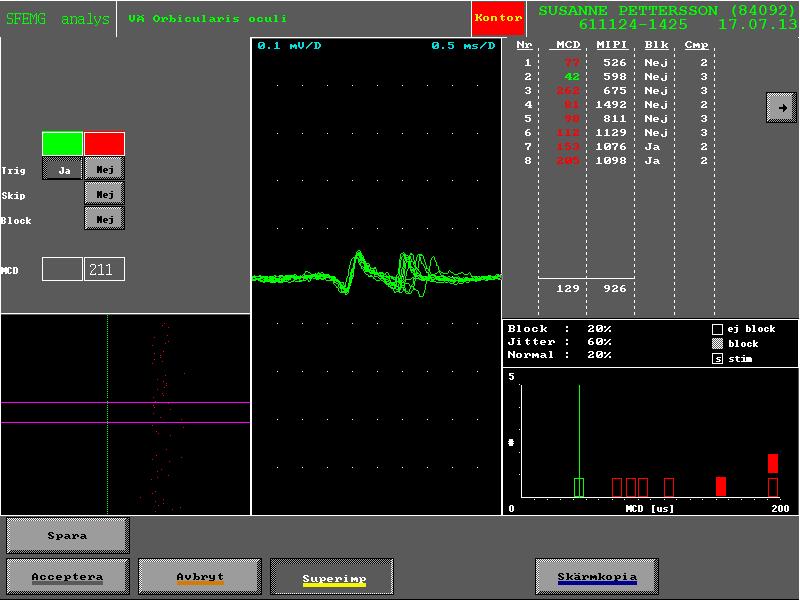800x601 pixels.
Task: Select MIPI value 811
Action: tap(614, 118)
